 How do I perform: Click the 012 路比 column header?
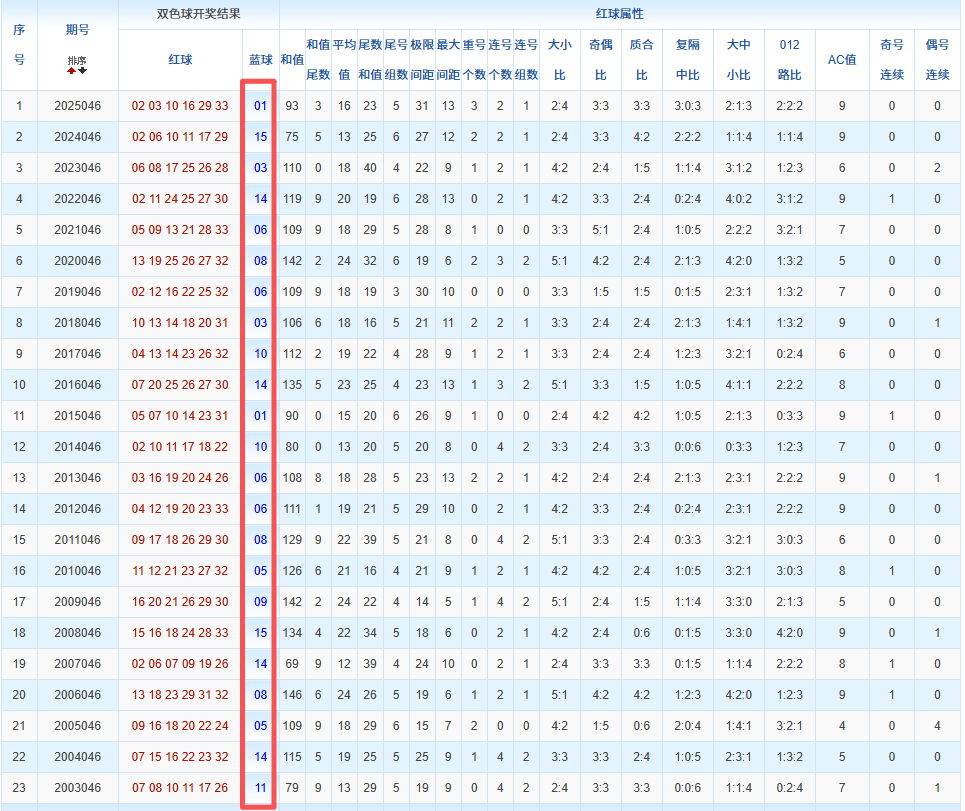(x=789, y=60)
